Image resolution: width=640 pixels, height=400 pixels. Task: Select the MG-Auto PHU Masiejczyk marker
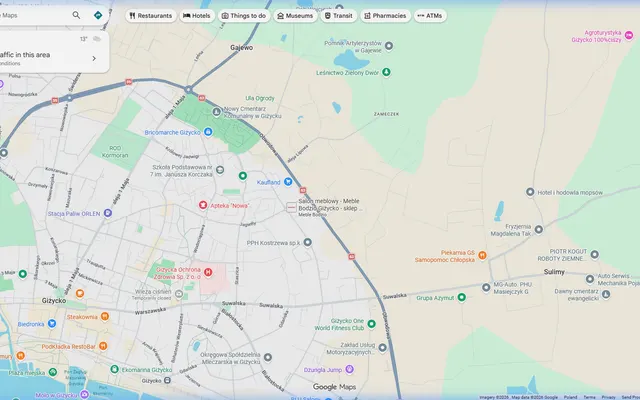tap(486, 287)
